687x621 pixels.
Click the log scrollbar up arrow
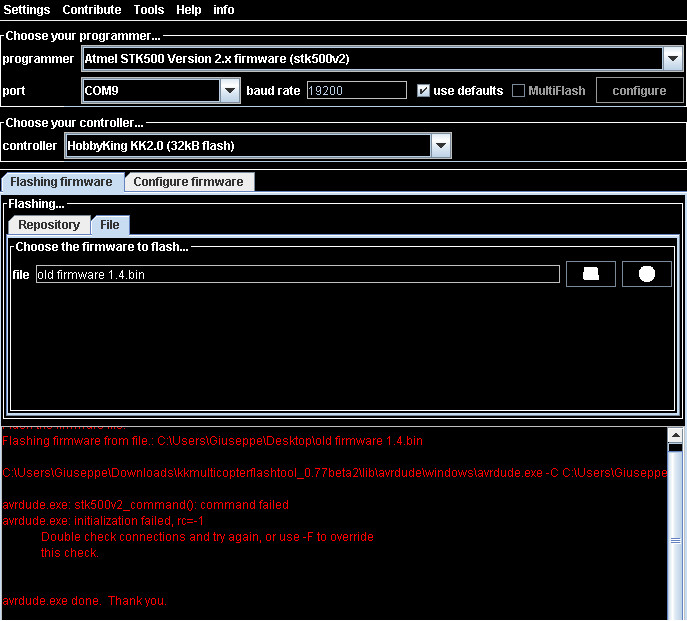click(x=676, y=435)
